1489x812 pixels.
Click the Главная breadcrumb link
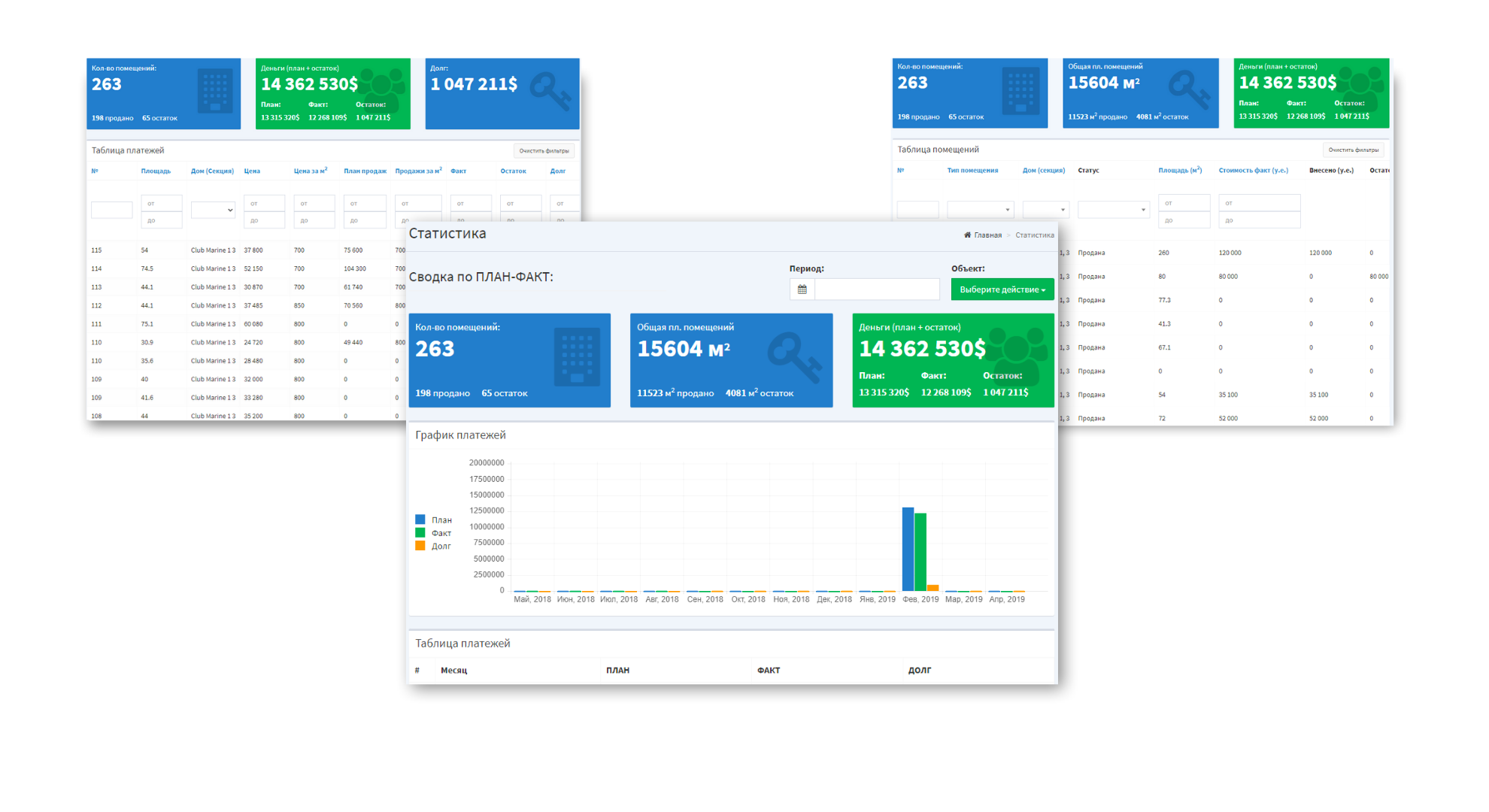[987, 235]
